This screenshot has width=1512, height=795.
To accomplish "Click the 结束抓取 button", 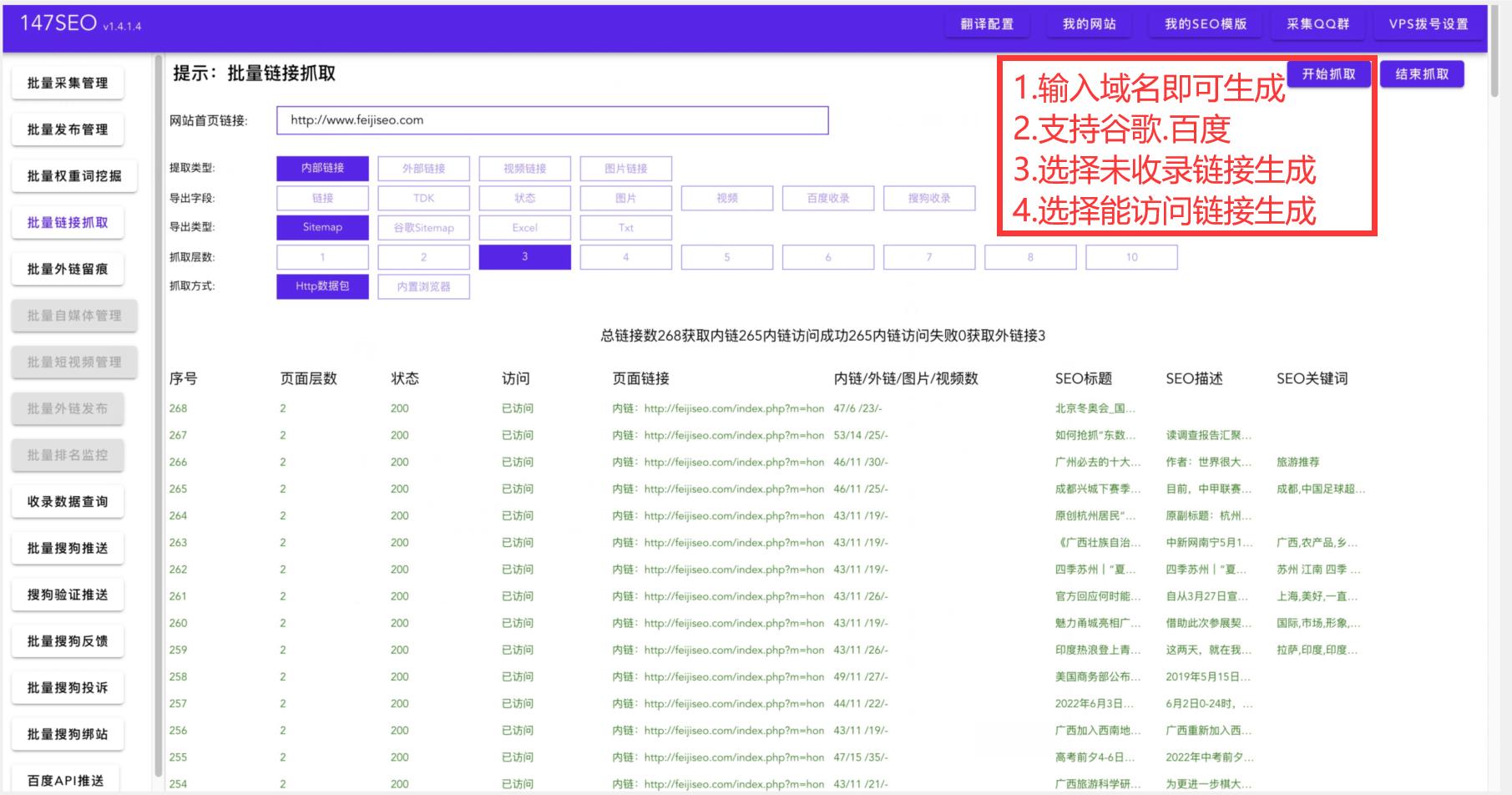I will click(1423, 73).
